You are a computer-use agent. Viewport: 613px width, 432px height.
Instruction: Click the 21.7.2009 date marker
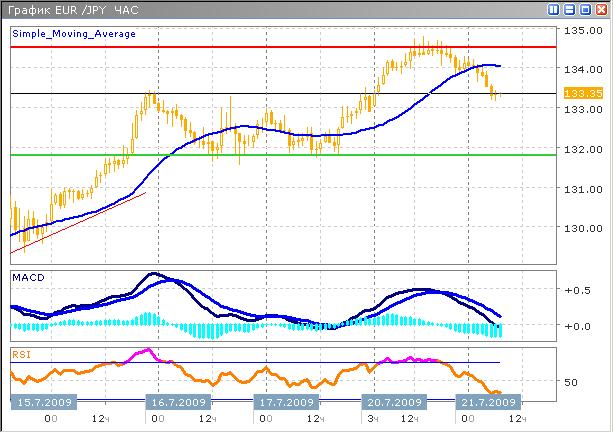coord(488,402)
